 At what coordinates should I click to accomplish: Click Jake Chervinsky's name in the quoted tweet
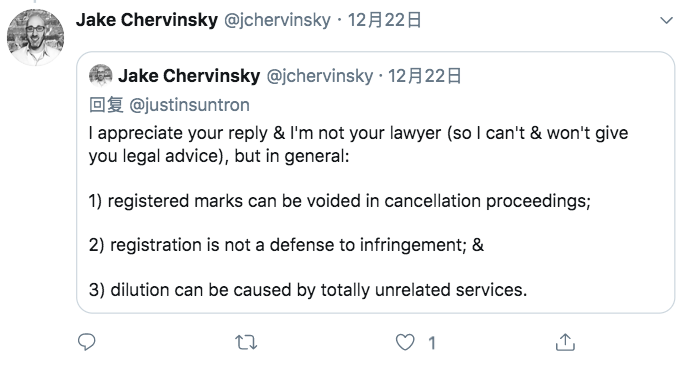(x=189, y=76)
